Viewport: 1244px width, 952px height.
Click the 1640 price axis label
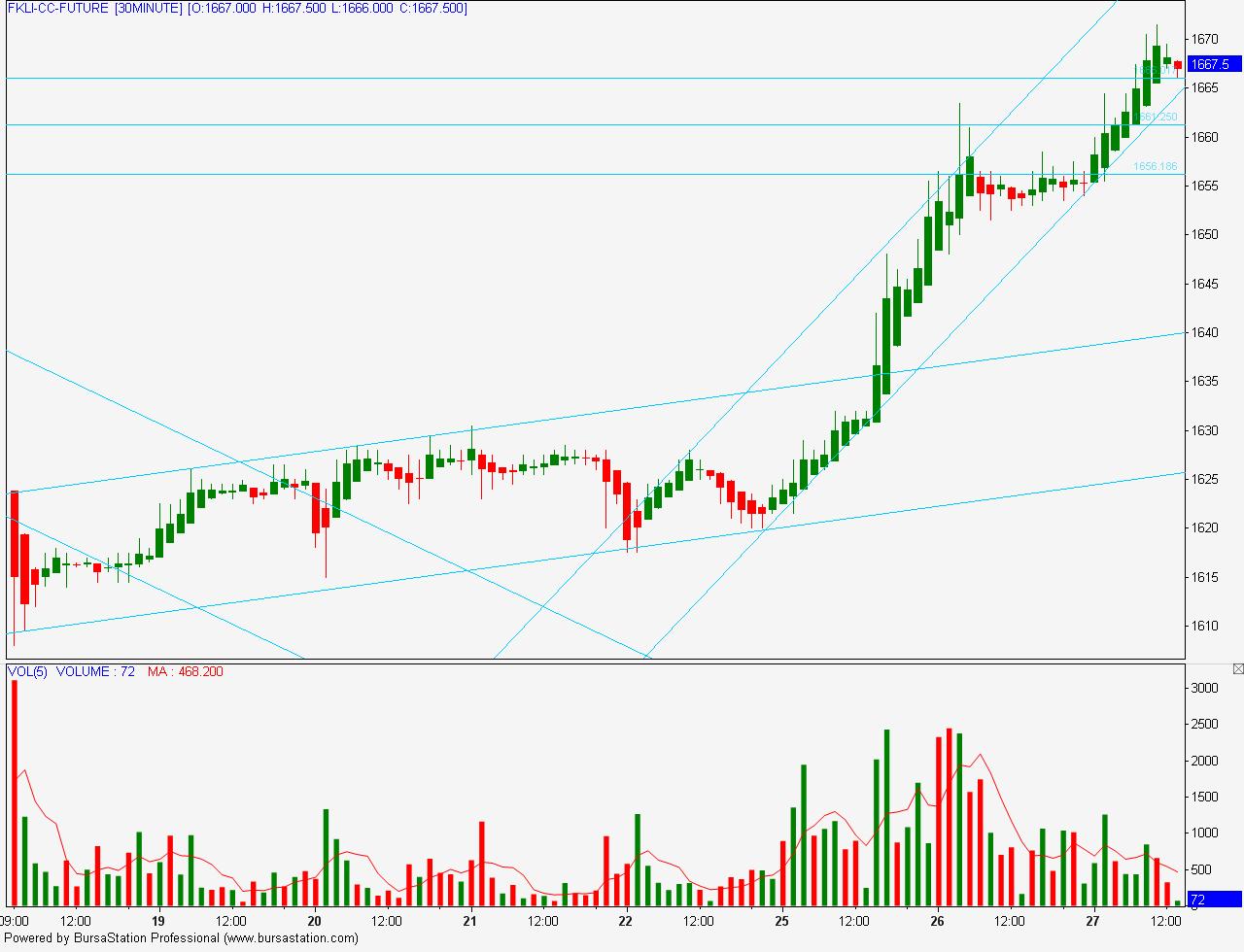tap(1205, 332)
